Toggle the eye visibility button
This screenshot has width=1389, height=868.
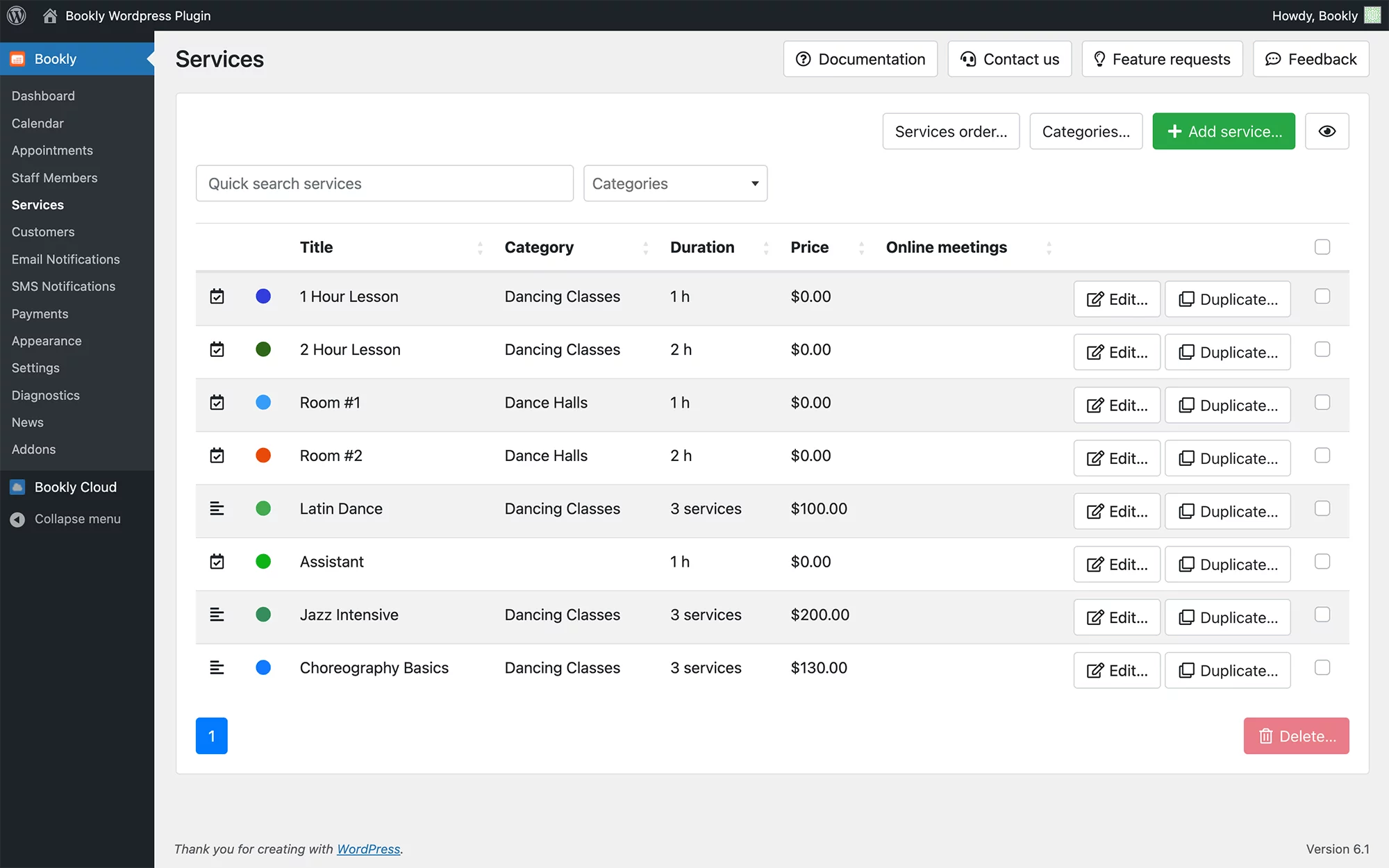1327,131
